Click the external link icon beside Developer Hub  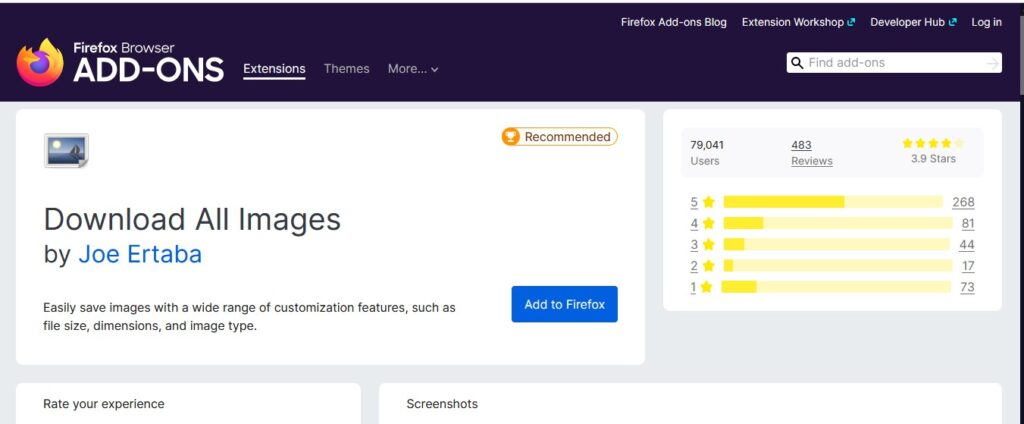pos(953,22)
